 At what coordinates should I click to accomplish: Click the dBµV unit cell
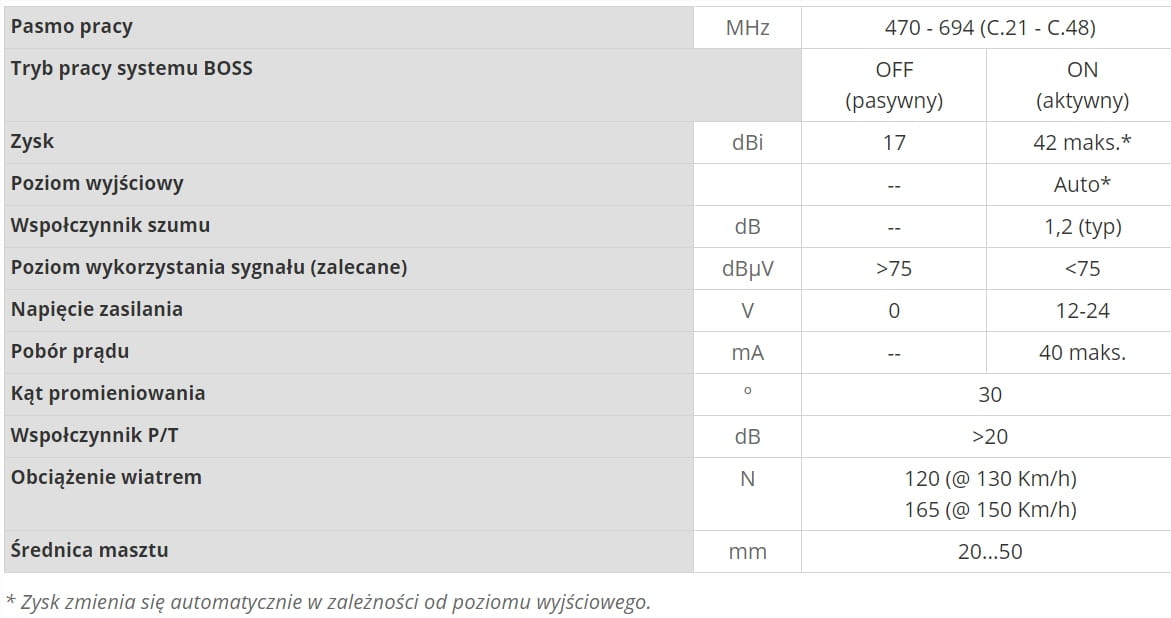[x=747, y=269]
